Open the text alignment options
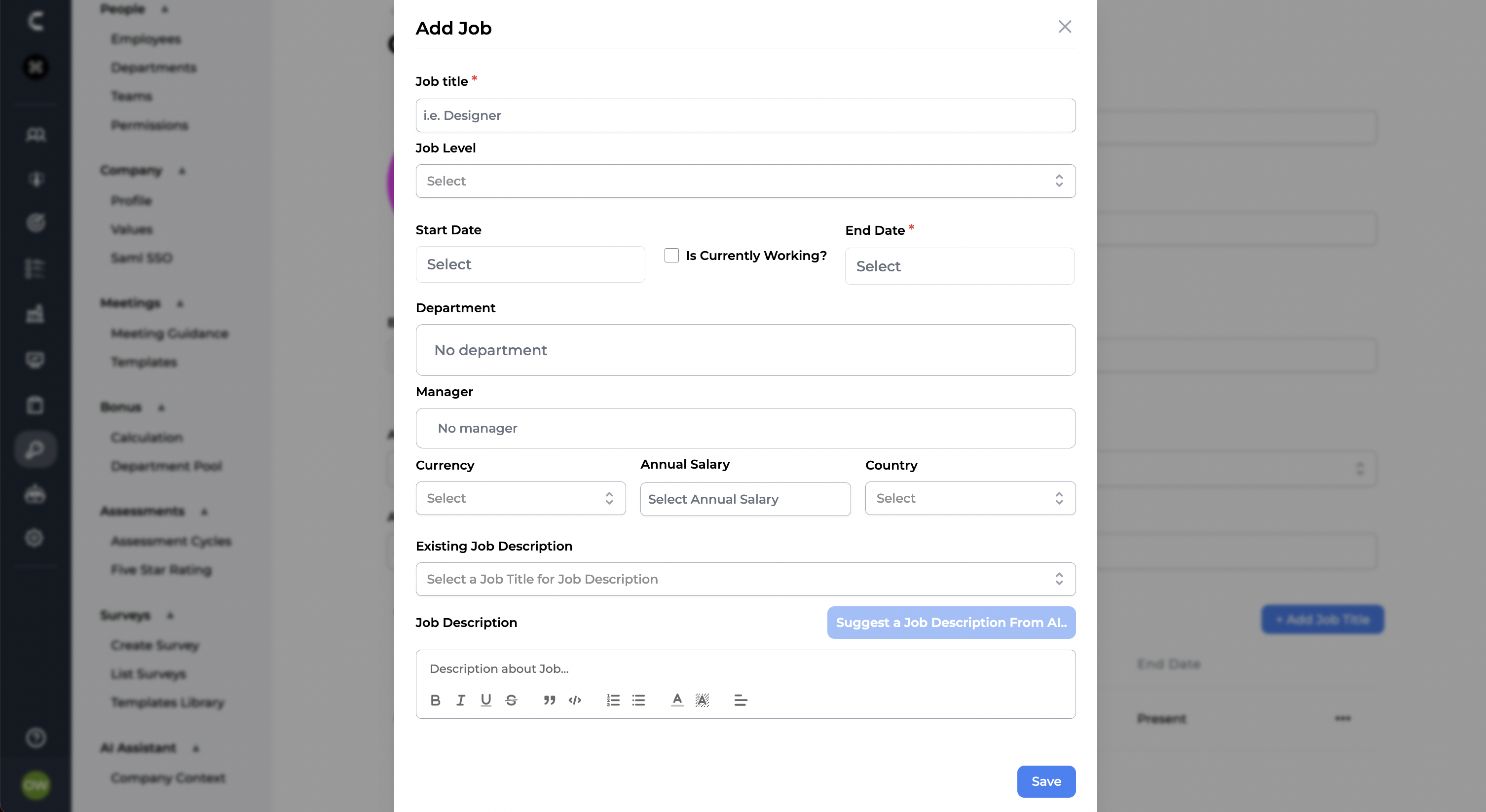Image resolution: width=1486 pixels, height=812 pixels. pyautogui.click(x=741, y=700)
